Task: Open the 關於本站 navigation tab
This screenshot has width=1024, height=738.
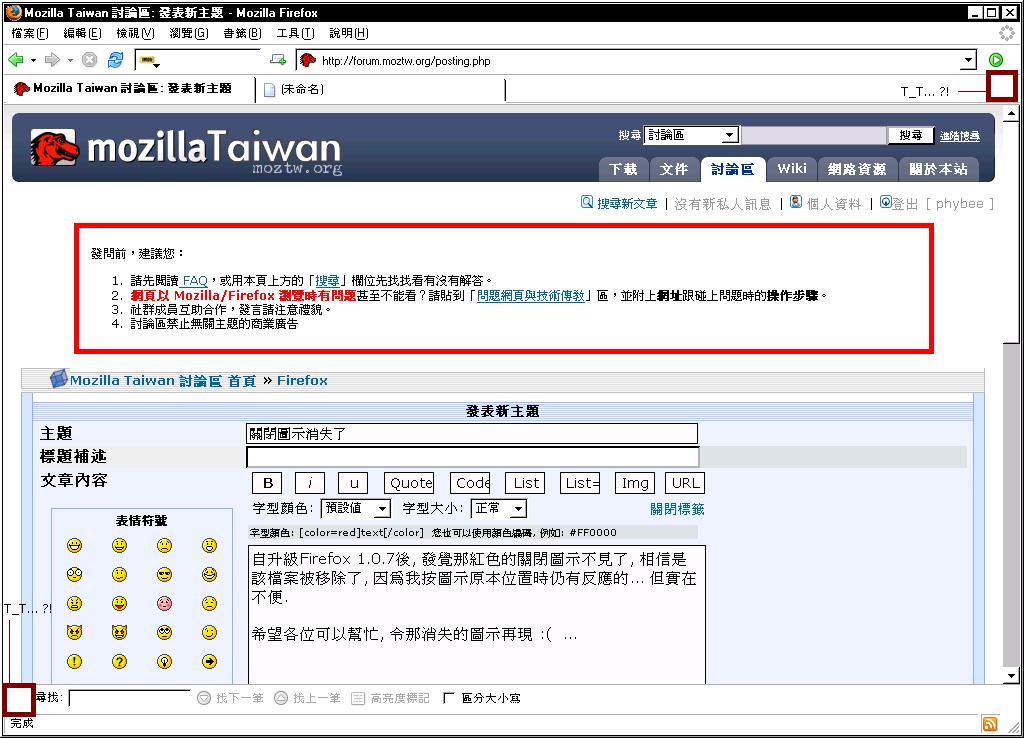Action: pos(938,169)
